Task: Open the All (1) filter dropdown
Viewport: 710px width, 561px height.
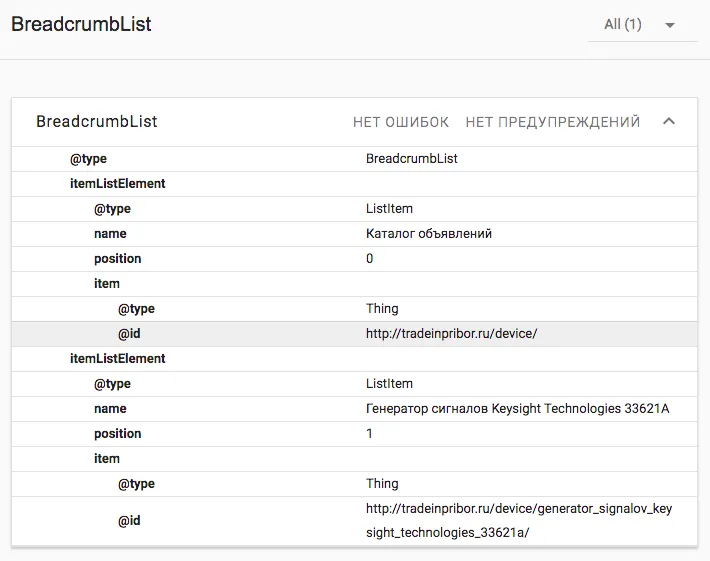Action: click(x=642, y=25)
